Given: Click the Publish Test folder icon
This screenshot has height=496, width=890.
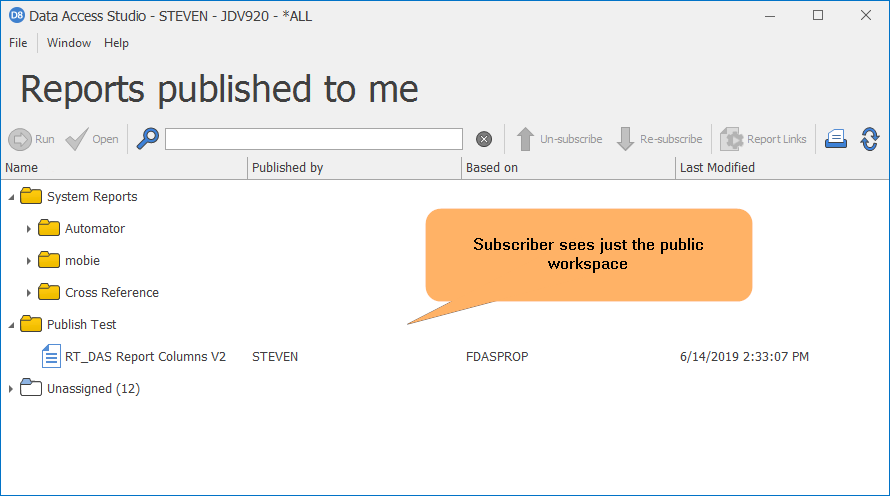Looking at the screenshot, I should 31,324.
